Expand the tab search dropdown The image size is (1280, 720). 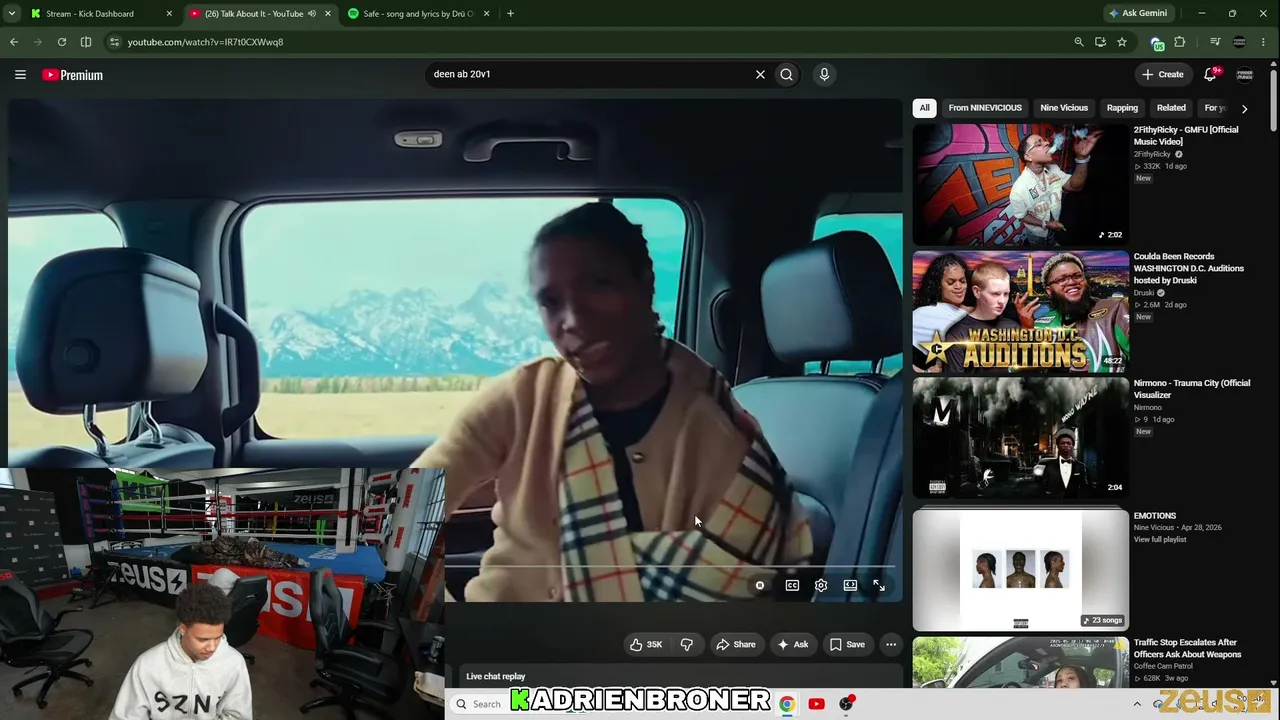[12, 14]
